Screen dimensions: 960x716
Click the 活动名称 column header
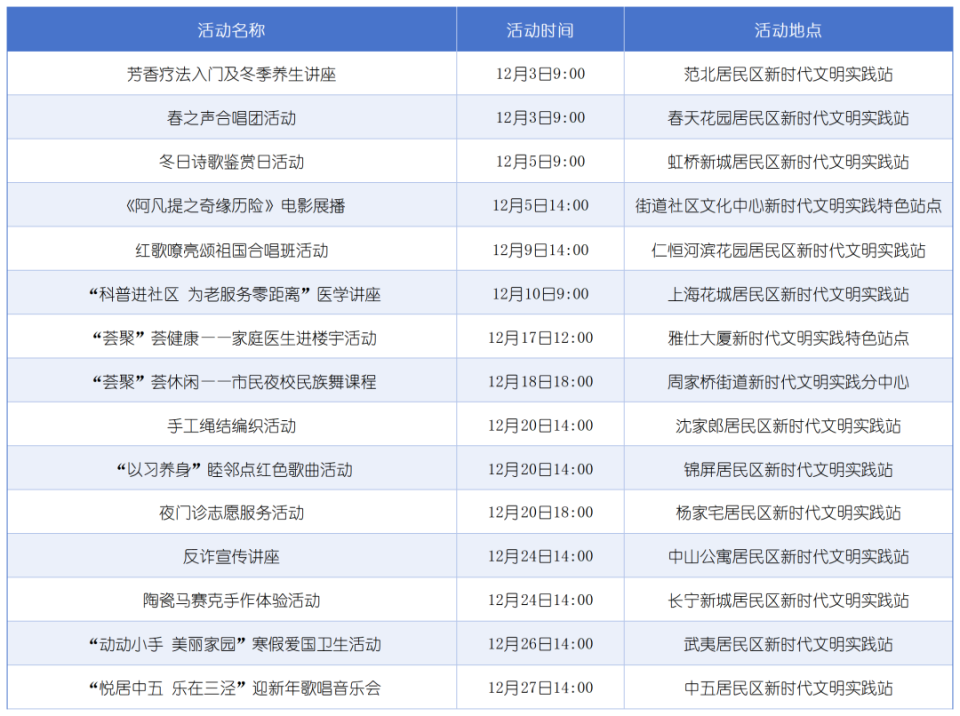pyautogui.click(x=231, y=30)
